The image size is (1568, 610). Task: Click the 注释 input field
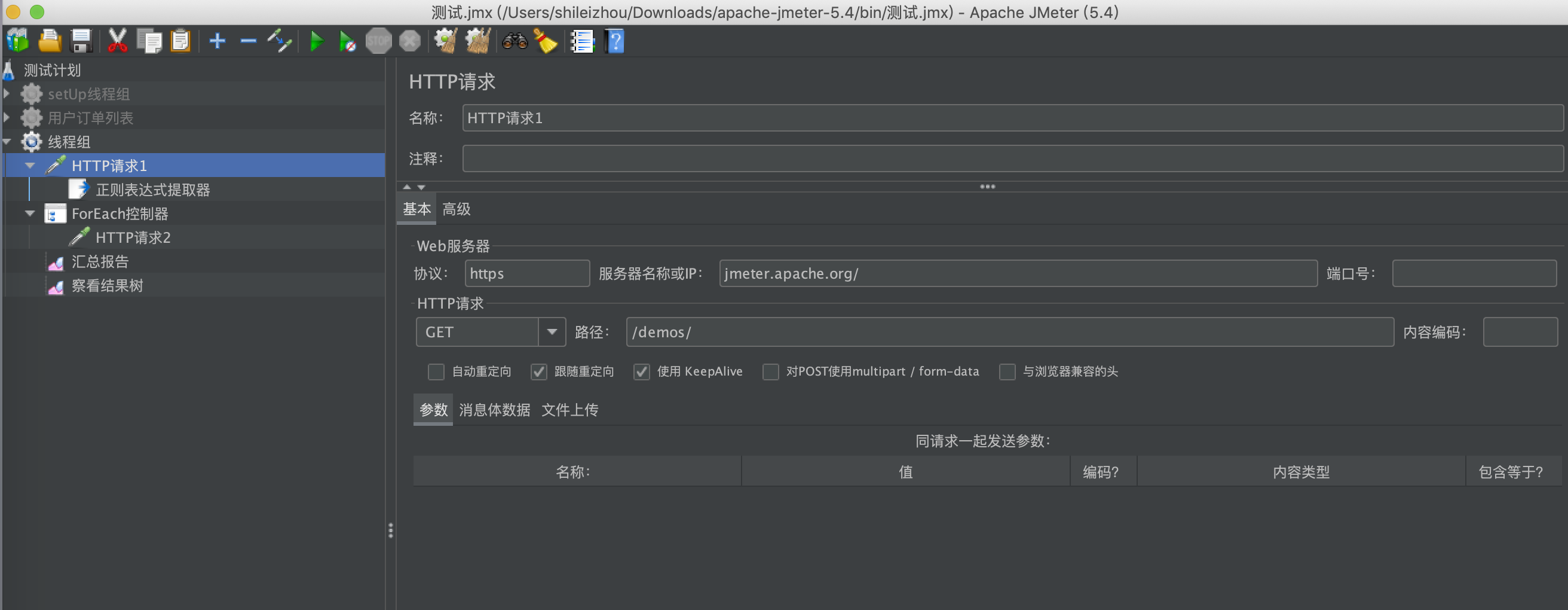click(1012, 158)
